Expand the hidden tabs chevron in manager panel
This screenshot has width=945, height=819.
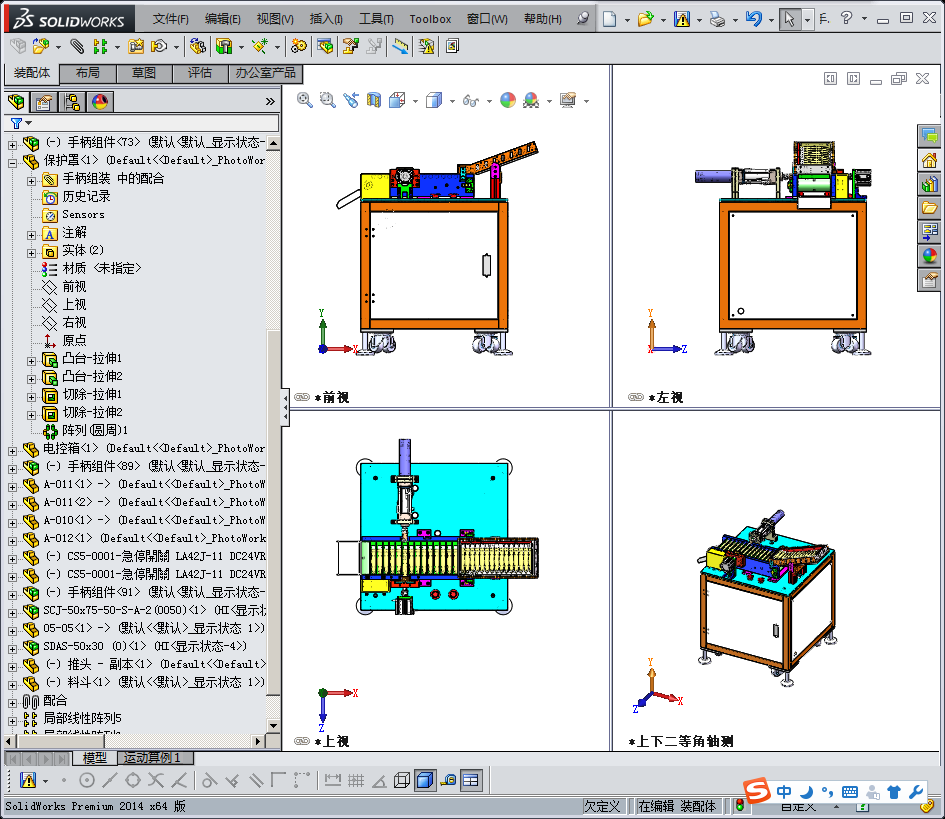pyautogui.click(x=270, y=102)
